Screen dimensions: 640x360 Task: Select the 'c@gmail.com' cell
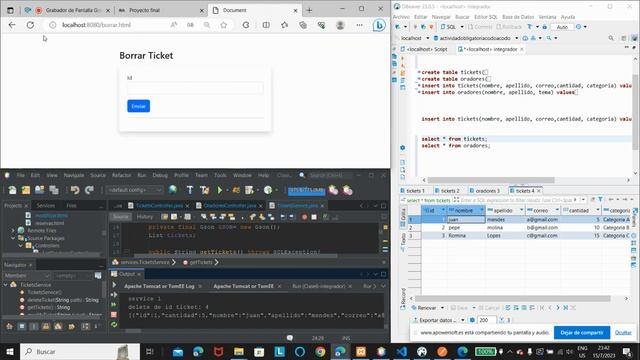[542, 236]
